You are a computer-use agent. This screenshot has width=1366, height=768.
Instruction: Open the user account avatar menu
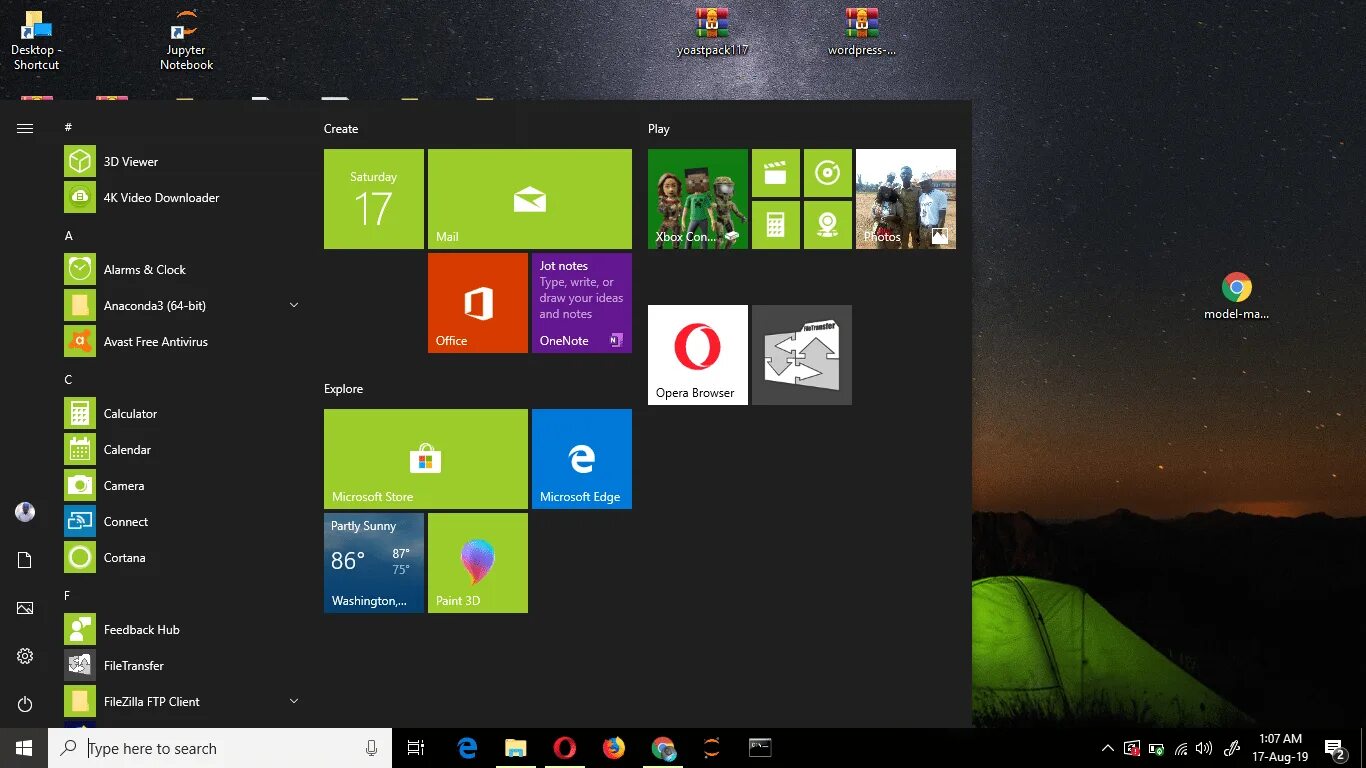(x=25, y=512)
